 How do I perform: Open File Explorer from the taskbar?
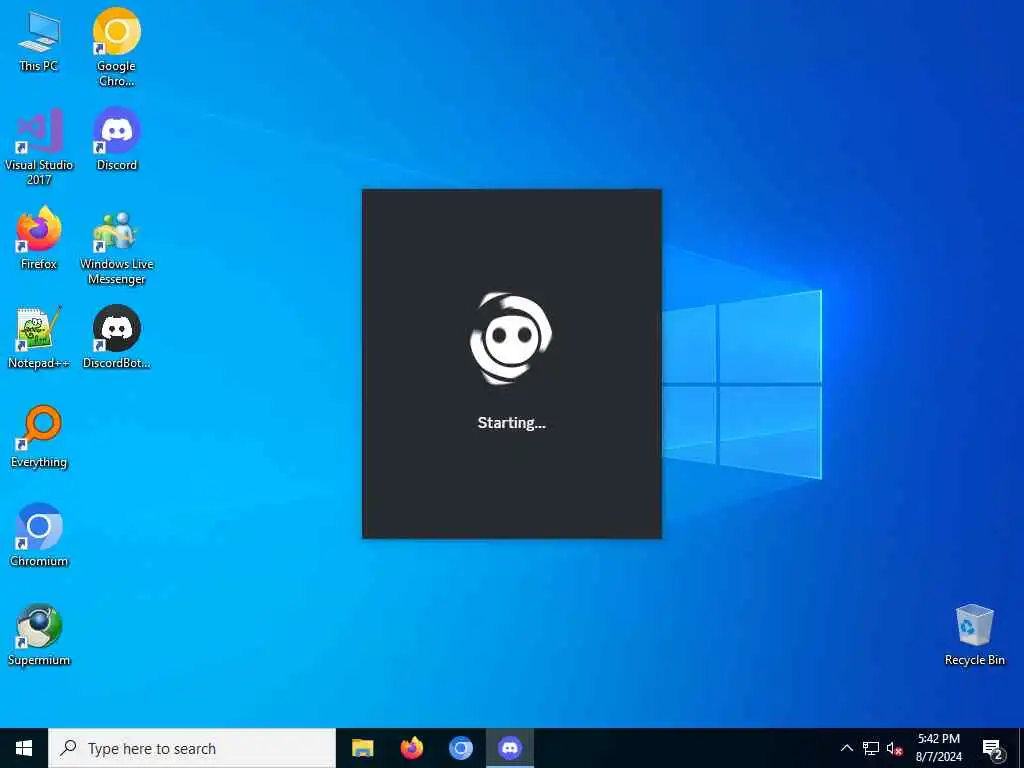362,748
